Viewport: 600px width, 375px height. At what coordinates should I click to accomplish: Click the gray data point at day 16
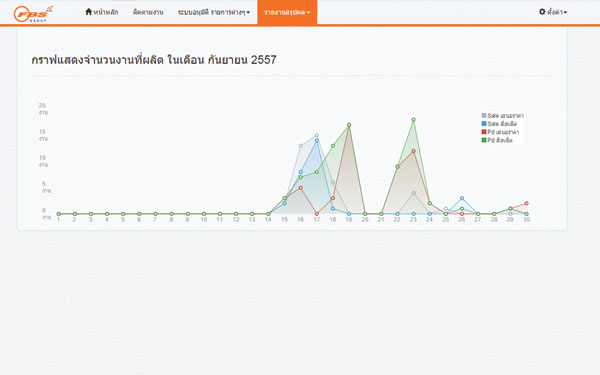point(301,146)
